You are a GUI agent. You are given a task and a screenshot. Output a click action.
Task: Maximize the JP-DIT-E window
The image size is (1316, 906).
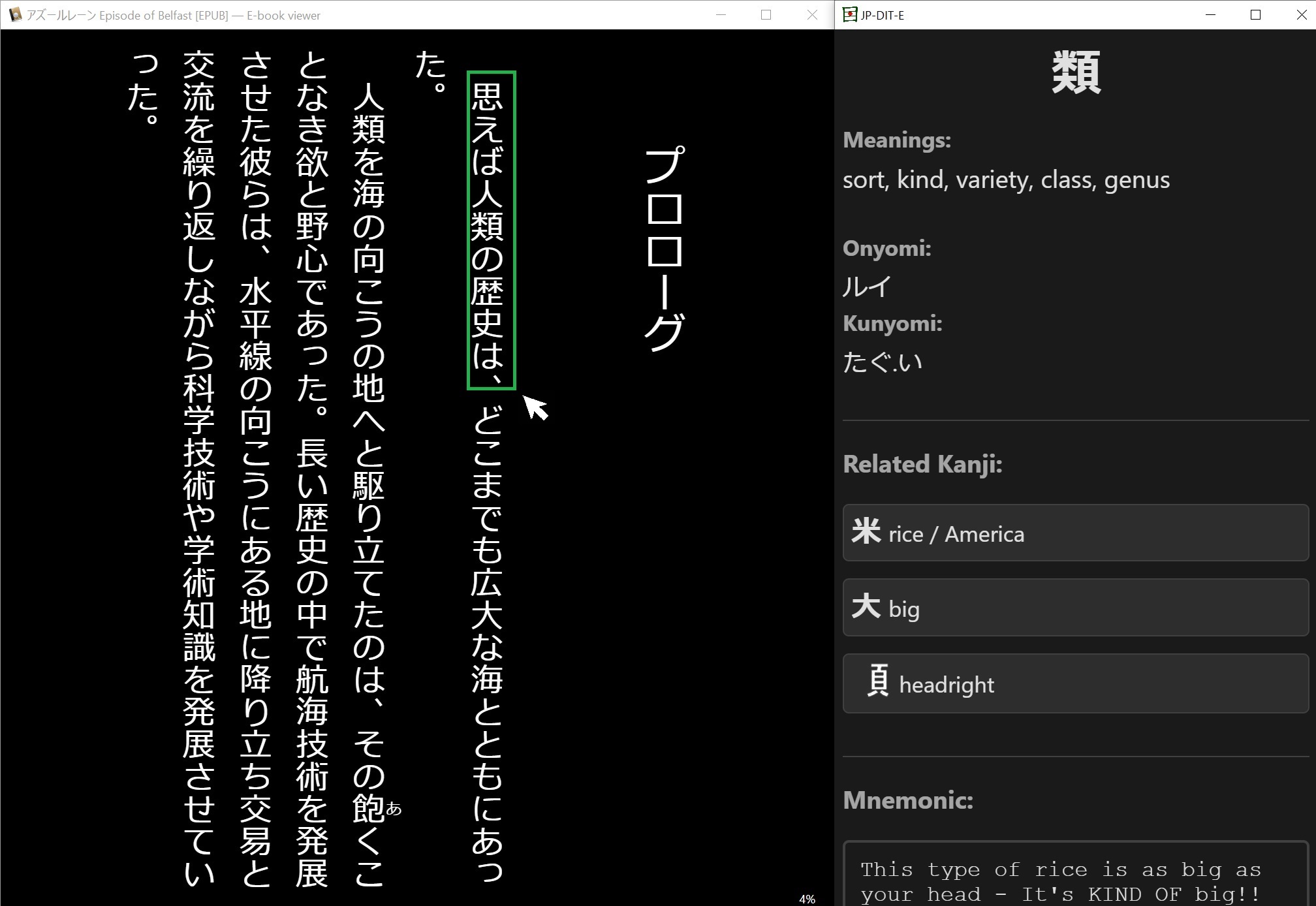(1255, 14)
